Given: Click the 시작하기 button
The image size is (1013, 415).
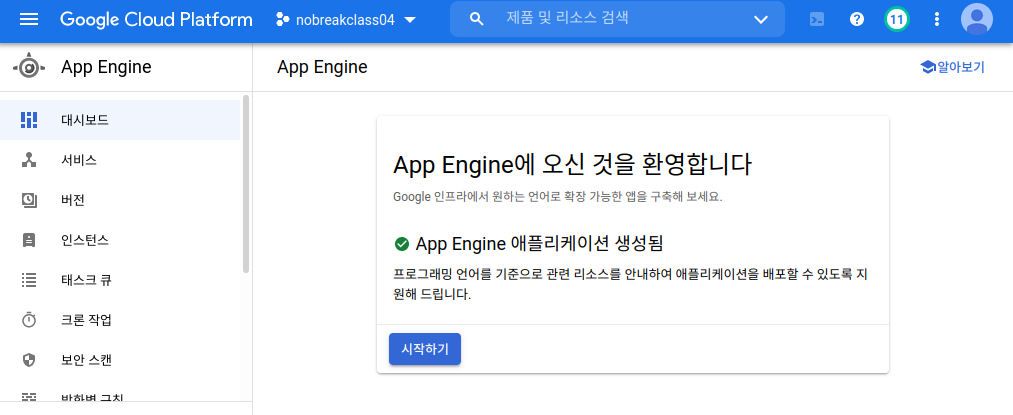Looking at the screenshot, I should pyautogui.click(x=424, y=349).
